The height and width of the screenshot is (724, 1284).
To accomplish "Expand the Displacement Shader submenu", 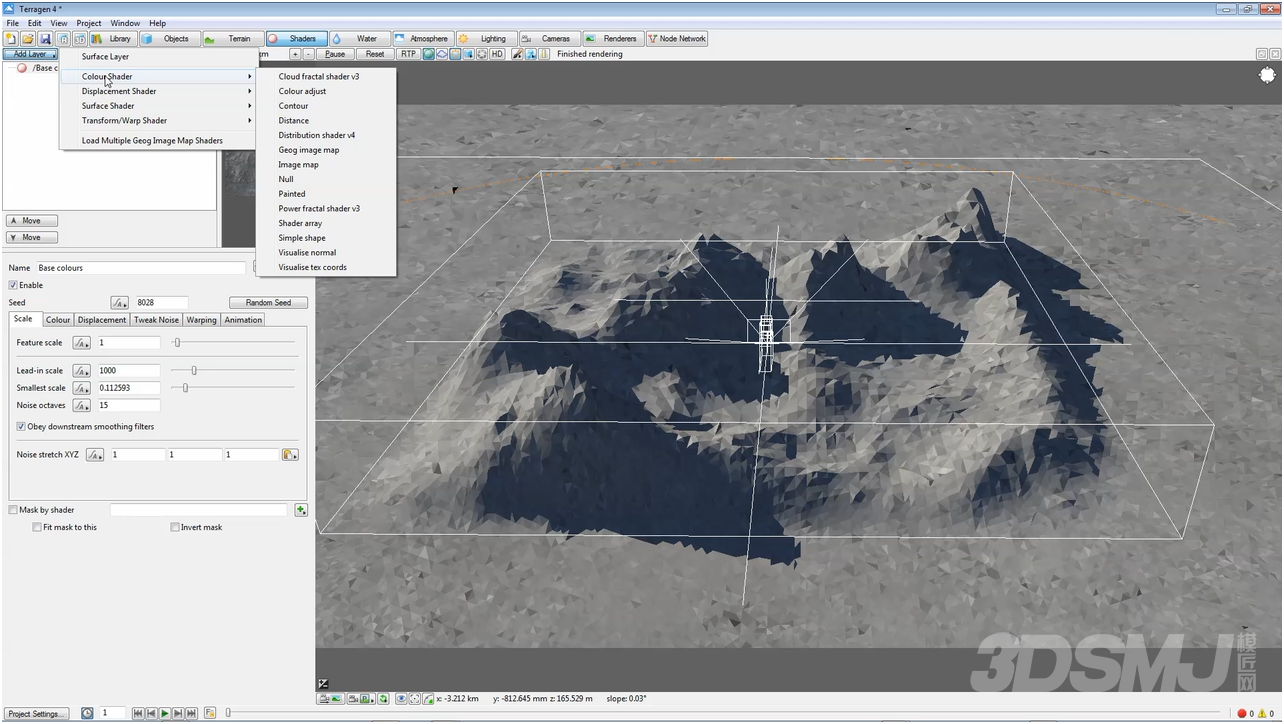I will coord(158,91).
